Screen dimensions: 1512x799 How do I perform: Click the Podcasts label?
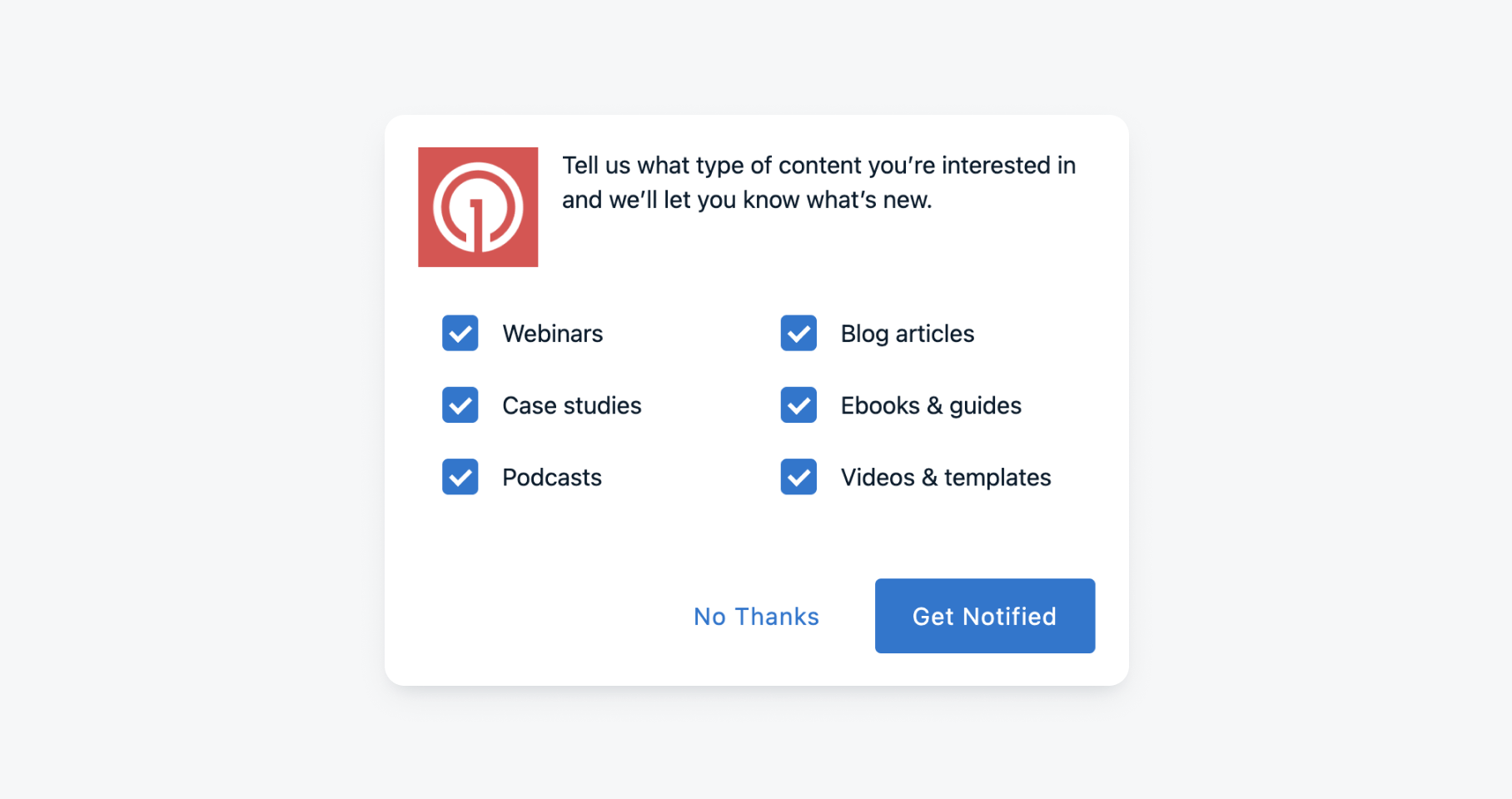pyautogui.click(x=551, y=477)
